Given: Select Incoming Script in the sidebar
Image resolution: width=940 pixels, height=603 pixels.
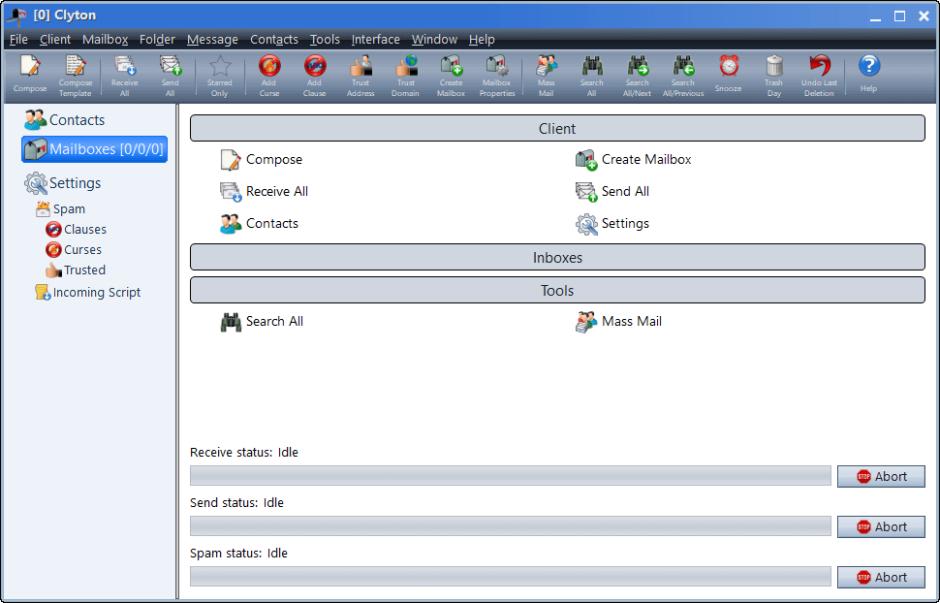Looking at the screenshot, I should click(x=88, y=292).
